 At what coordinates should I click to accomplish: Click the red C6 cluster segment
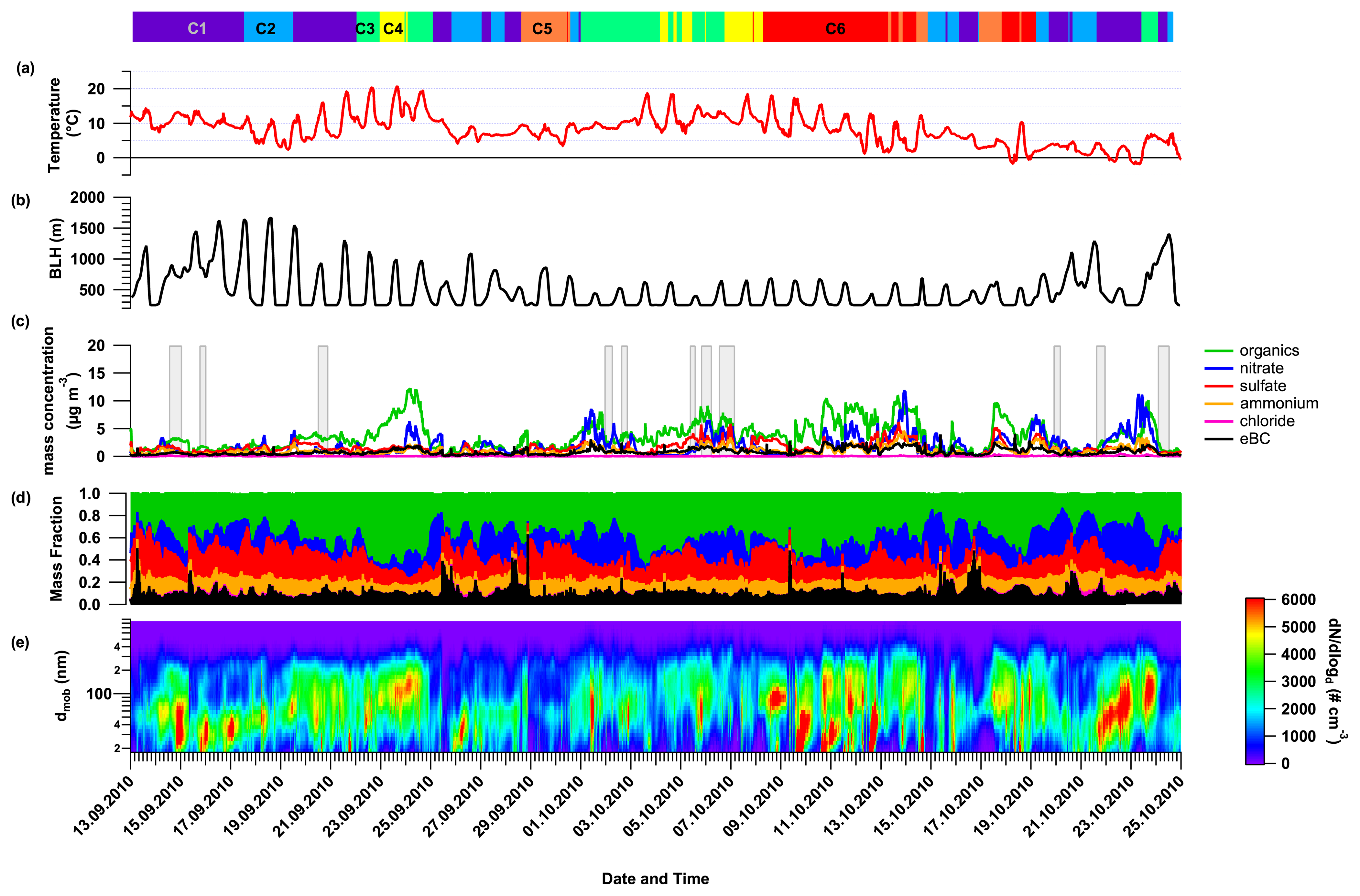(835, 28)
